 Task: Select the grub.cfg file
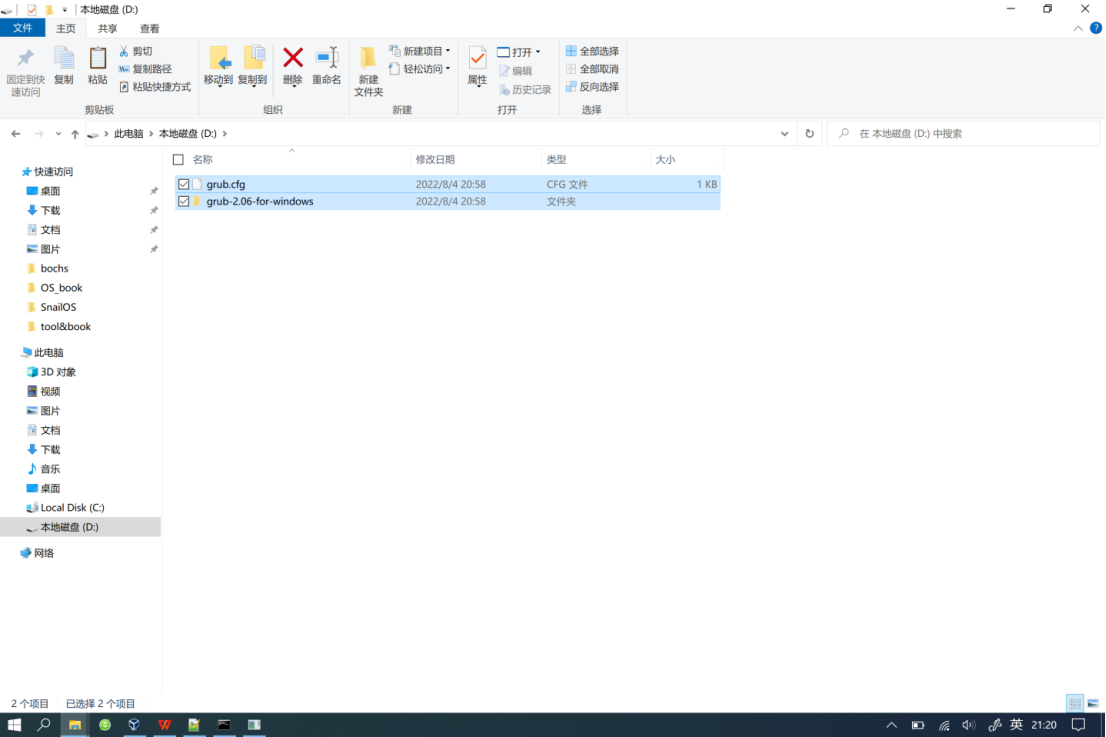(447, 184)
